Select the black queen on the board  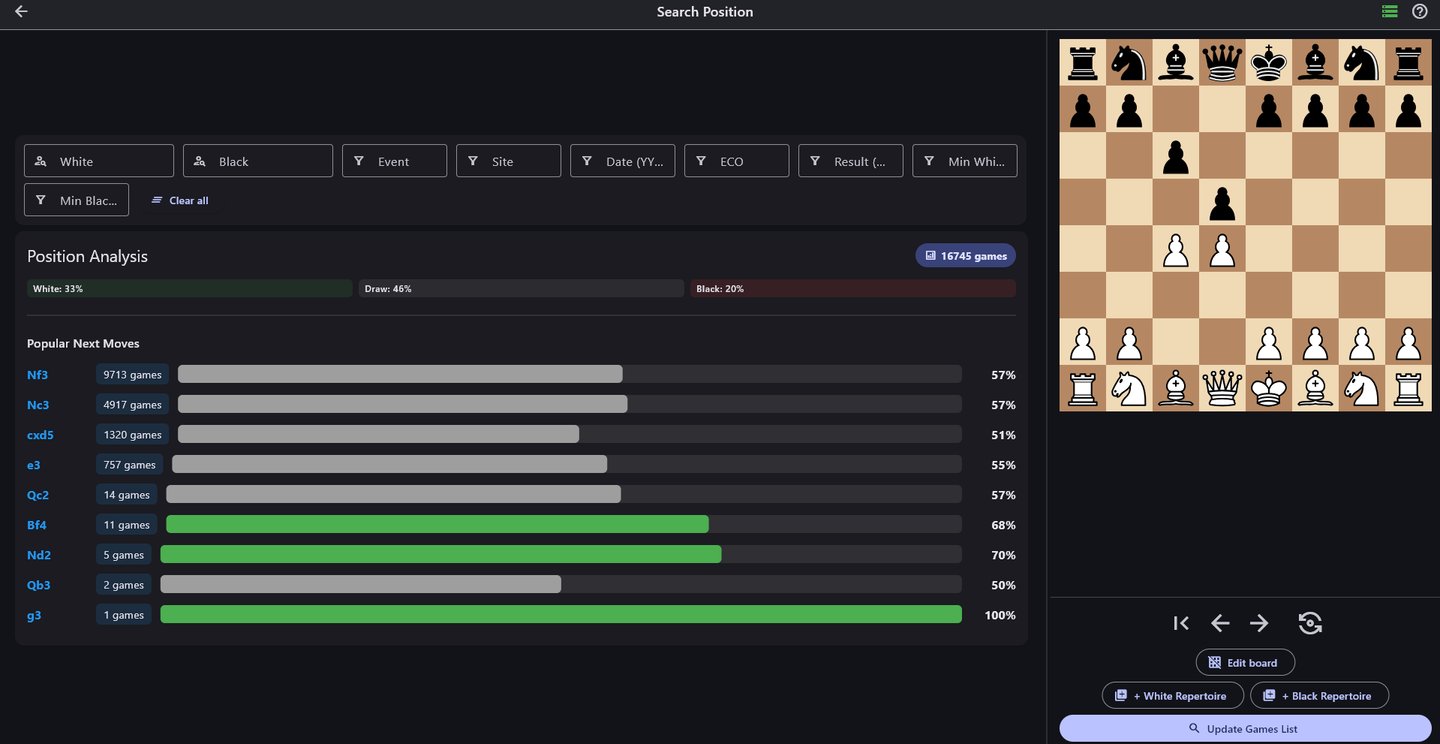tap(1222, 63)
